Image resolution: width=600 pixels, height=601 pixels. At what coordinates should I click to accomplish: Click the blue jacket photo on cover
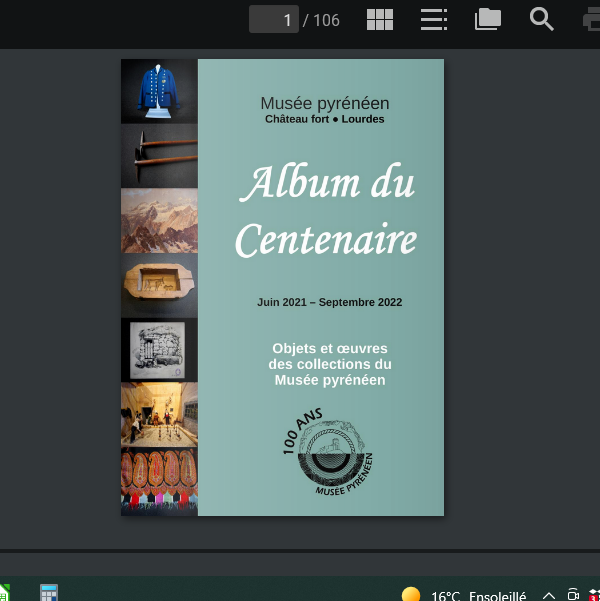[x=159, y=91]
